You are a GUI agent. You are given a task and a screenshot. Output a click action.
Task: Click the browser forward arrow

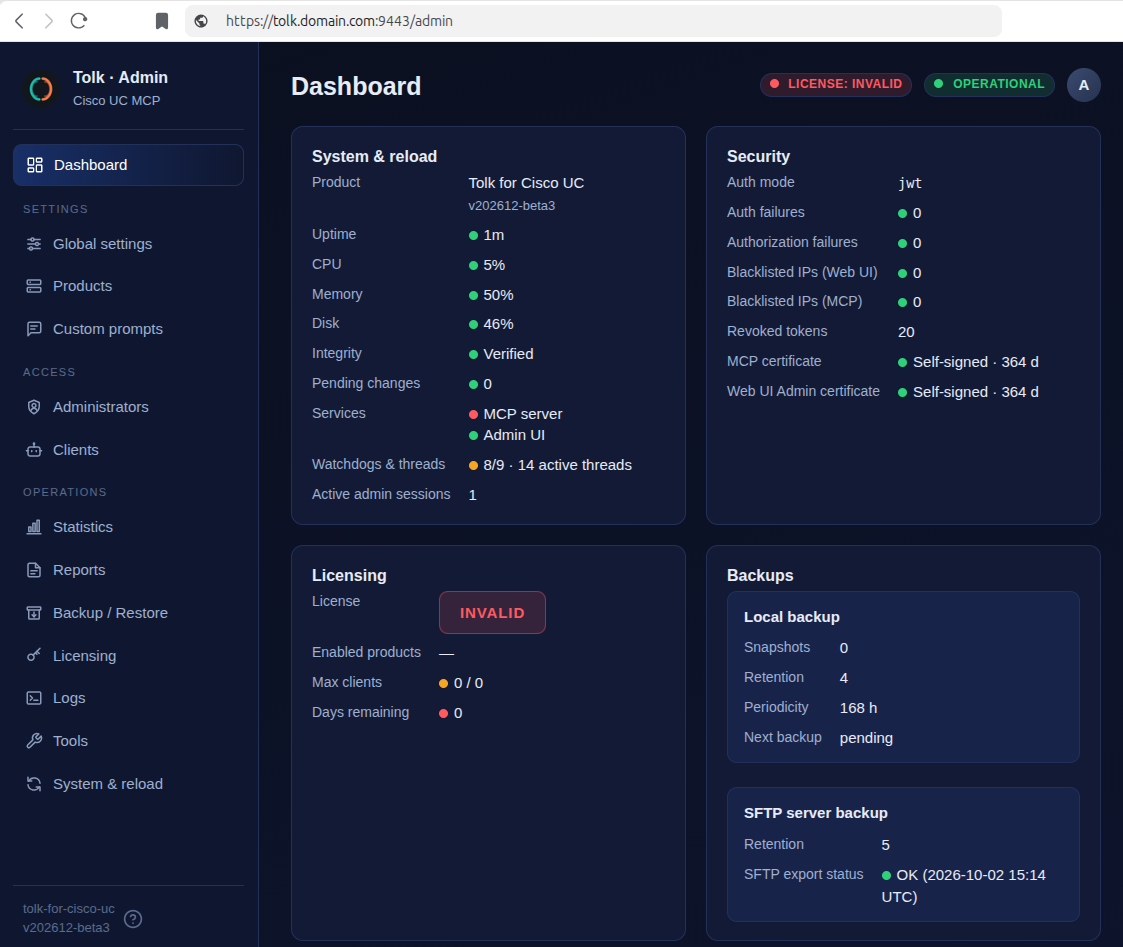pos(49,21)
